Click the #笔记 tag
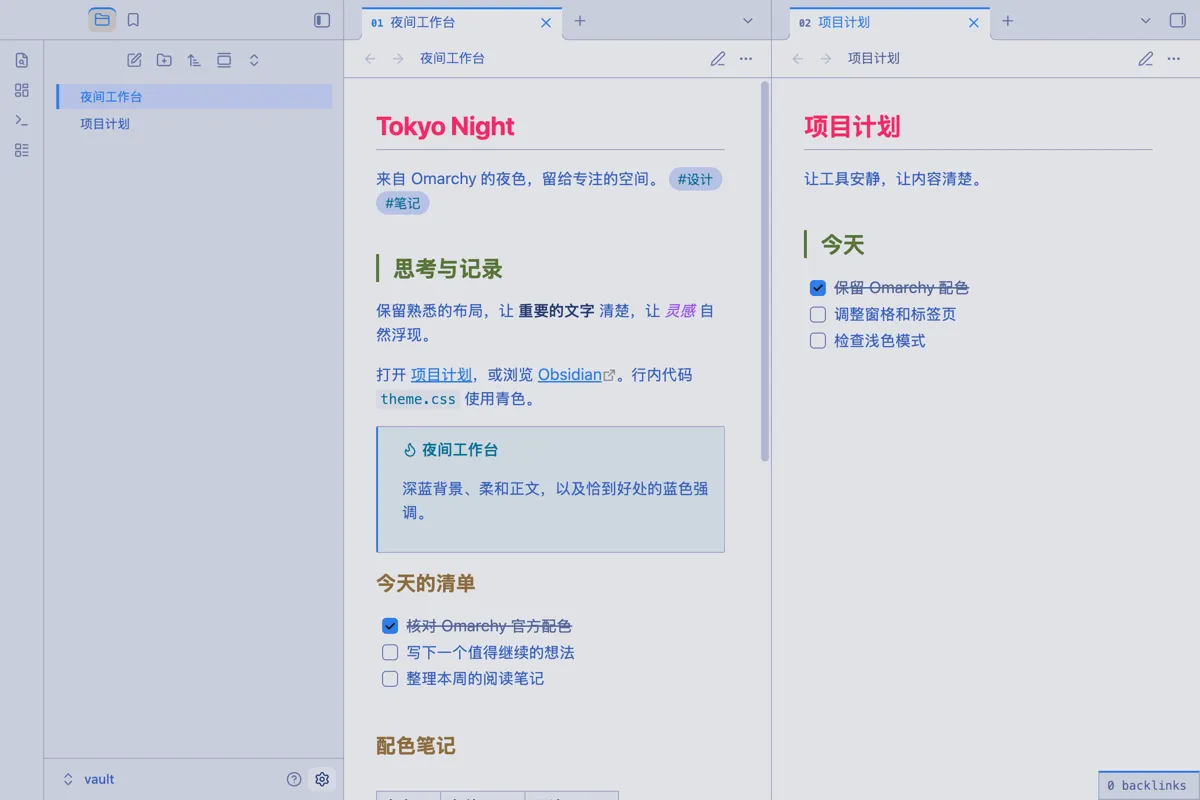The image size is (1200, 800). [x=403, y=203]
